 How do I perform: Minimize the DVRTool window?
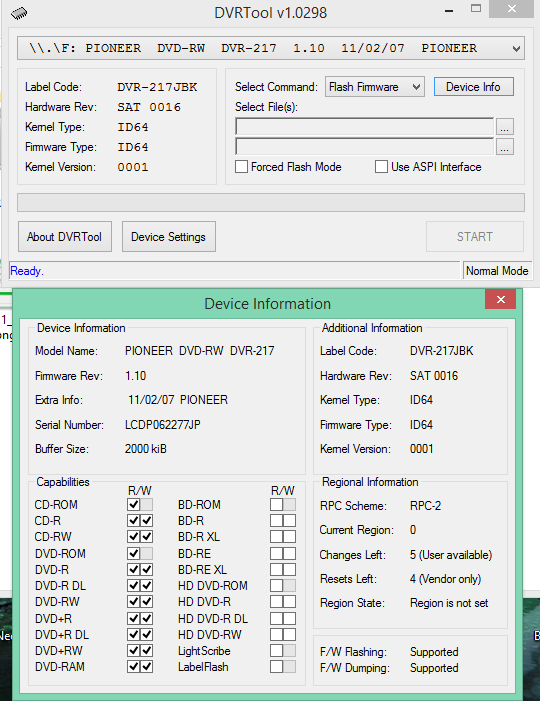pos(449,10)
